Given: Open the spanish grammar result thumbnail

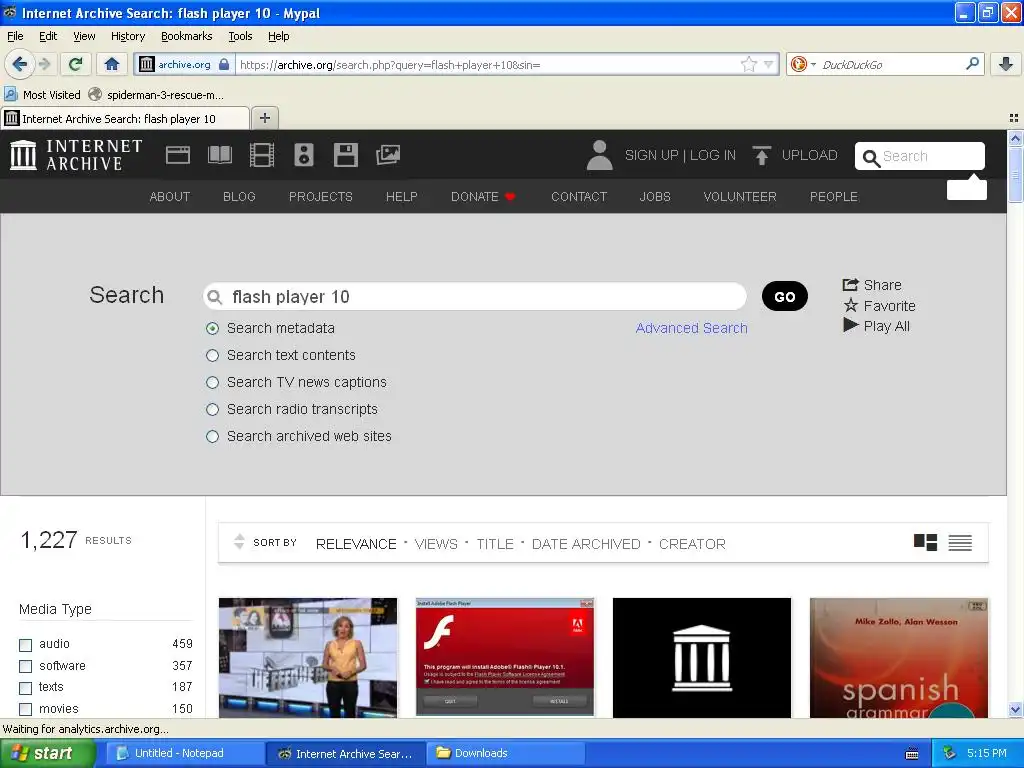Looking at the screenshot, I should pos(899,657).
